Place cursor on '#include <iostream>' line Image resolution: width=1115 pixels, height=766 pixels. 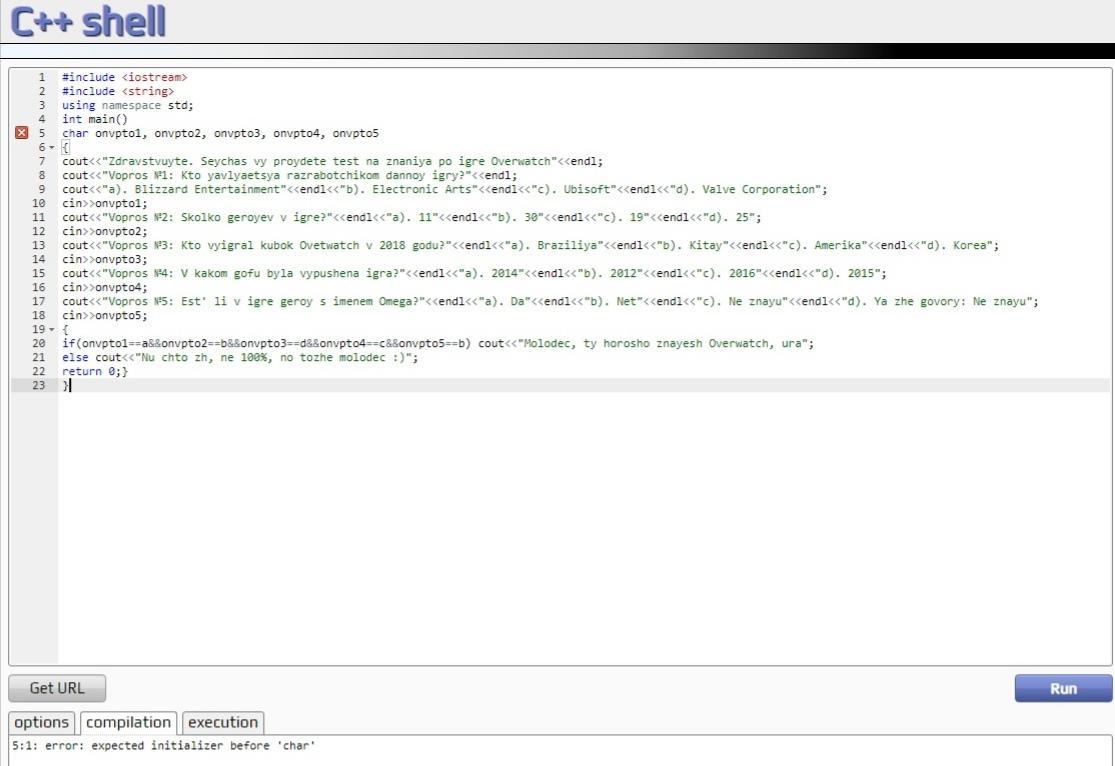124,77
